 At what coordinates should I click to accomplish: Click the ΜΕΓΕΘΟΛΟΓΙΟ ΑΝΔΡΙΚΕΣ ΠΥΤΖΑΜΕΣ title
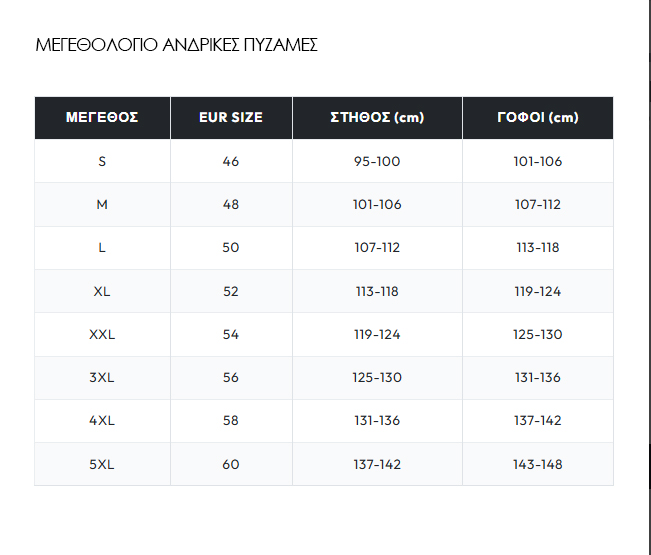176,46
